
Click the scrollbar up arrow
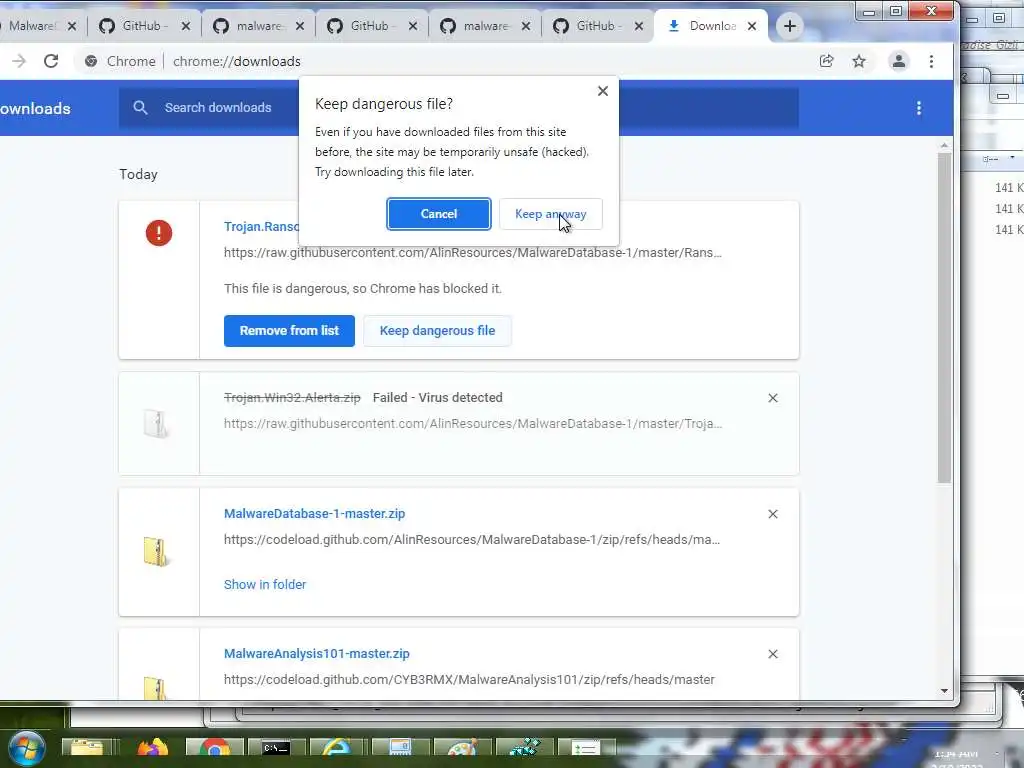click(x=944, y=146)
